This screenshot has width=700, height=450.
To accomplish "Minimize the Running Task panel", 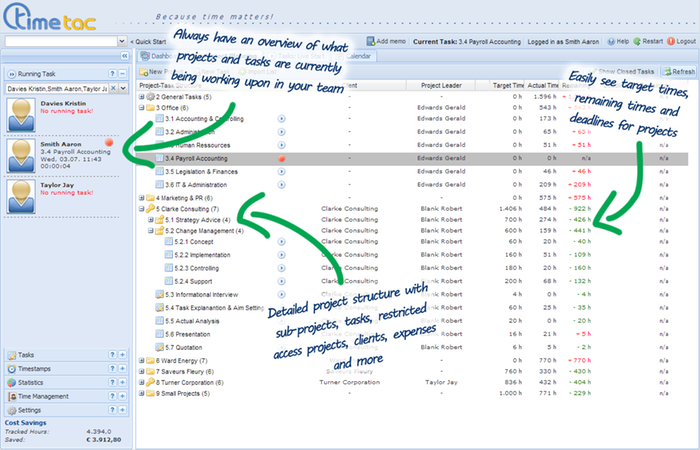I will tap(123, 74).
